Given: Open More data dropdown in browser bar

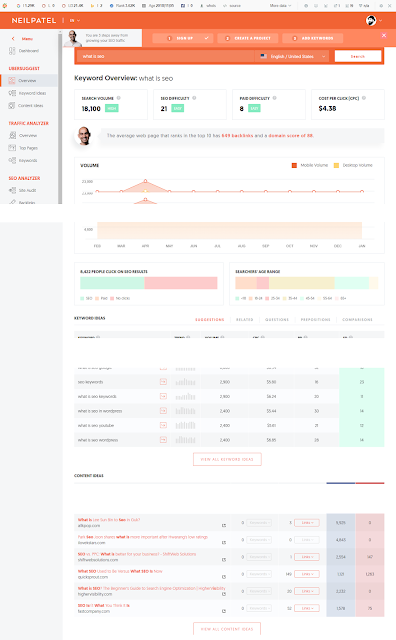Looking at the screenshot, I should coord(280,6).
